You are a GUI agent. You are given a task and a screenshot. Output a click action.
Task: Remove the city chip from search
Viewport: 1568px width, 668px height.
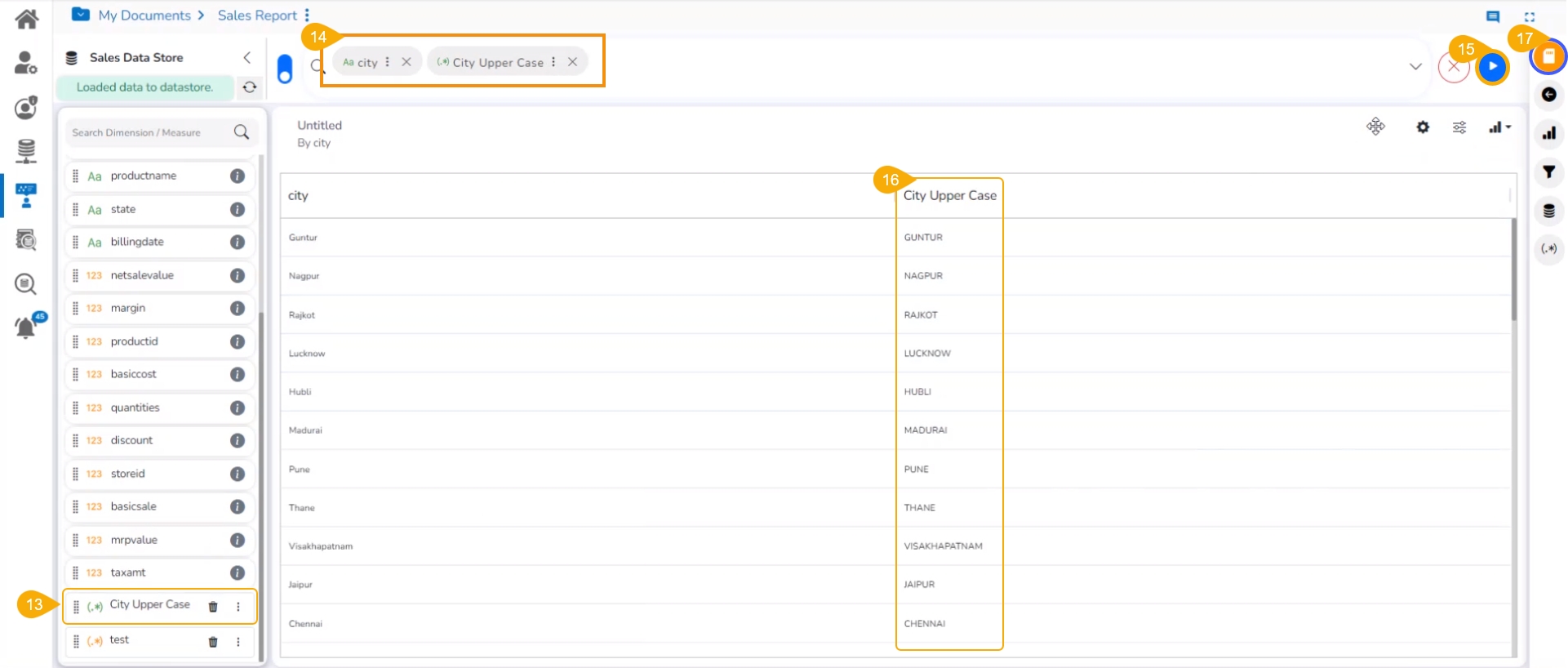(406, 62)
